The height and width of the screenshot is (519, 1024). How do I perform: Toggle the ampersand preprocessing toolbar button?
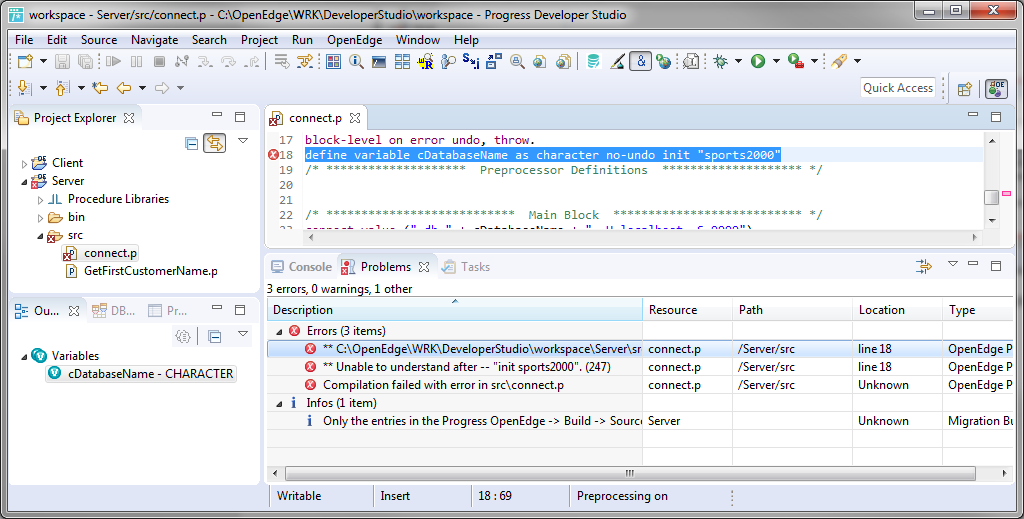click(641, 61)
